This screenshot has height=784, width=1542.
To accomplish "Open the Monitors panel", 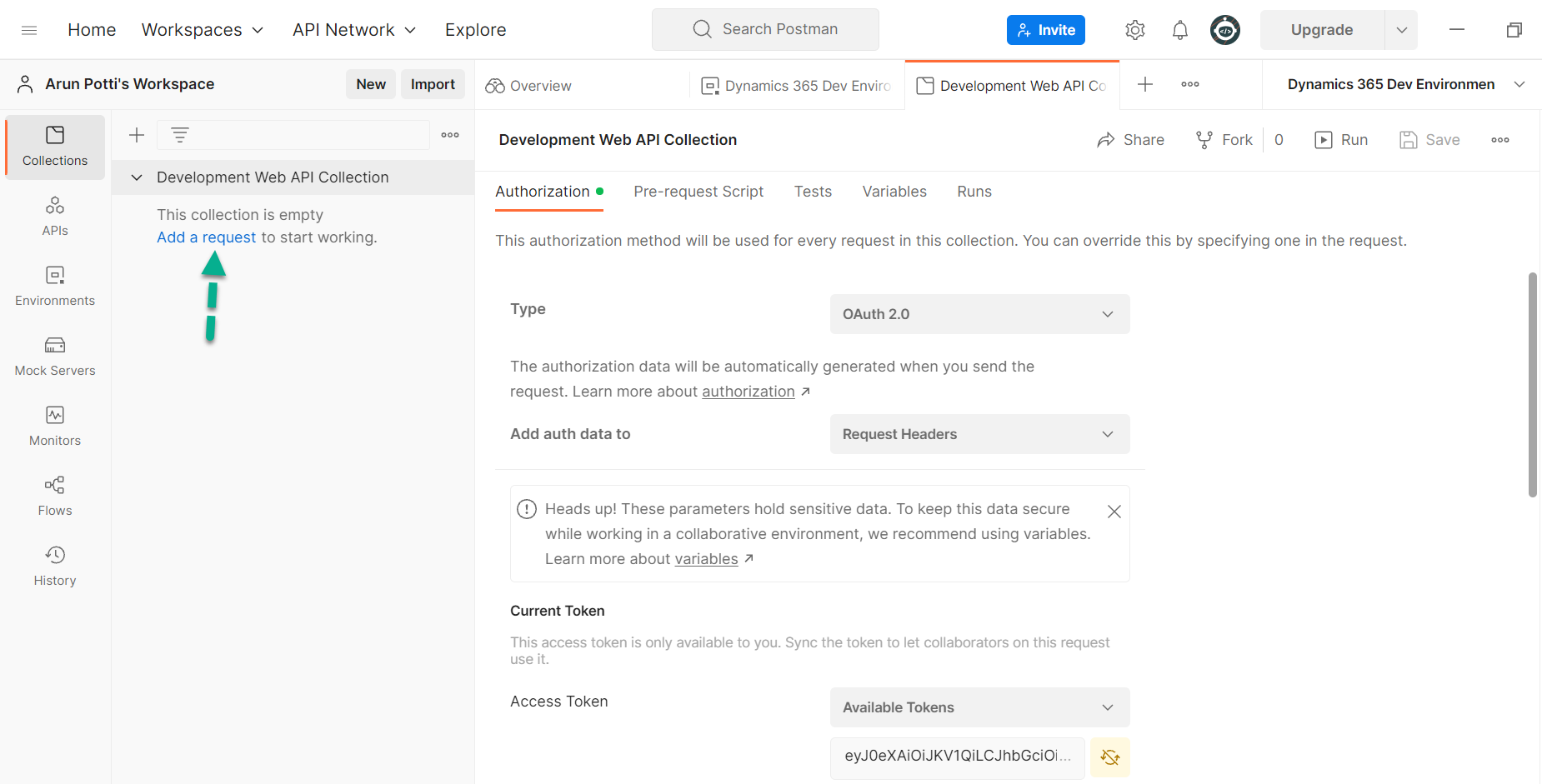I will pyautogui.click(x=54, y=425).
